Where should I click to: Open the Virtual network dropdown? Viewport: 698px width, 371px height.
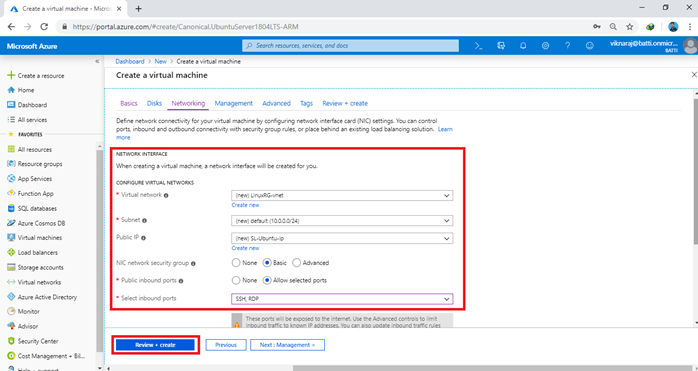click(x=342, y=196)
